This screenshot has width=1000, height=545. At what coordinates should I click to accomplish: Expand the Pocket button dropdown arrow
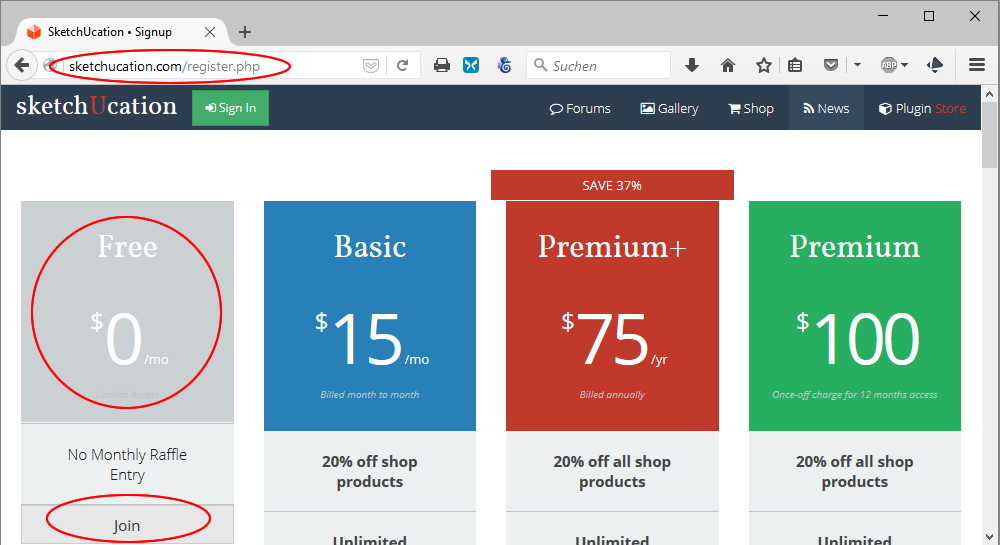tap(857, 66)
